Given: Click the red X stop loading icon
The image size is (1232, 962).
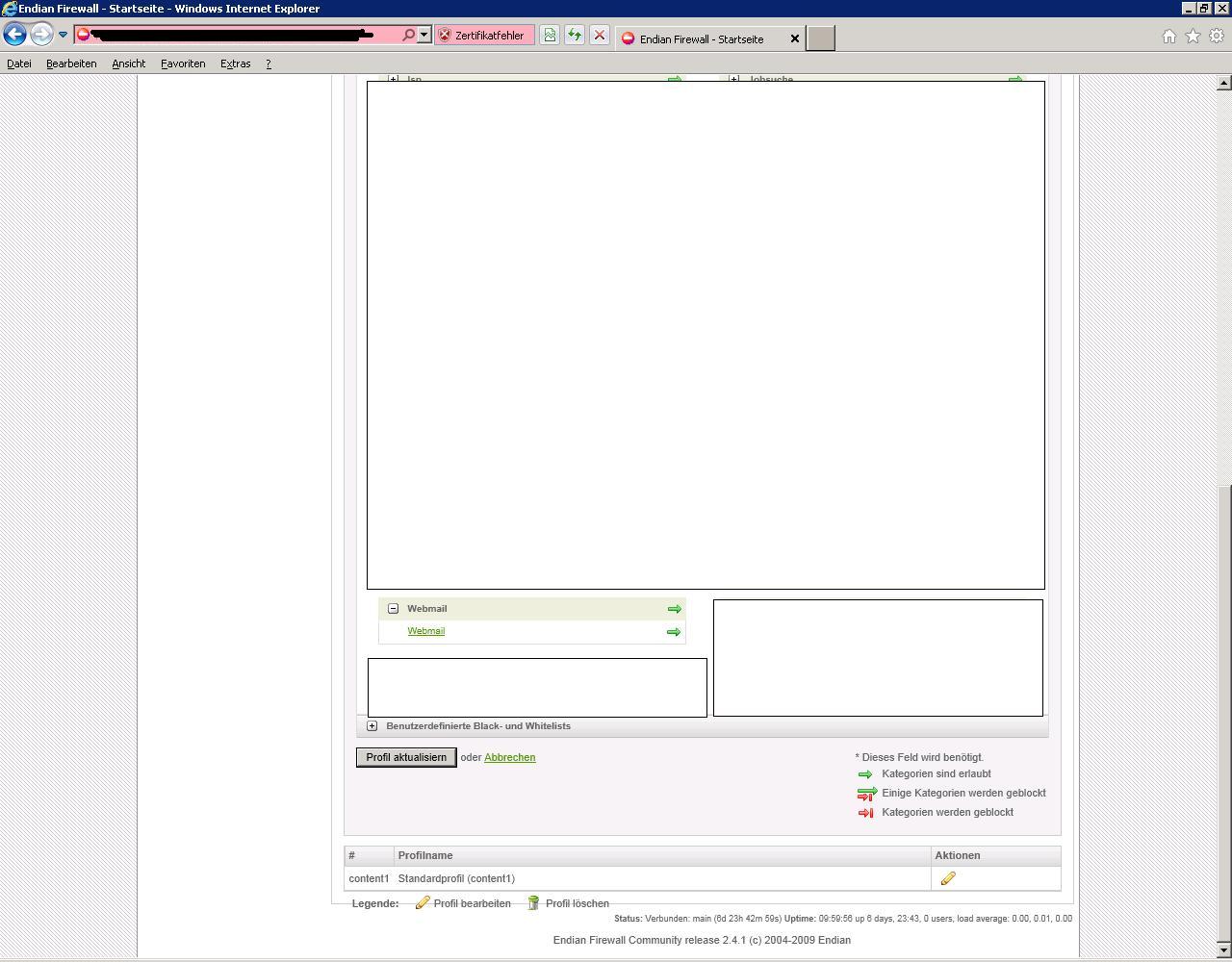Looking at the screenshot, I should [x=599, y=36].
